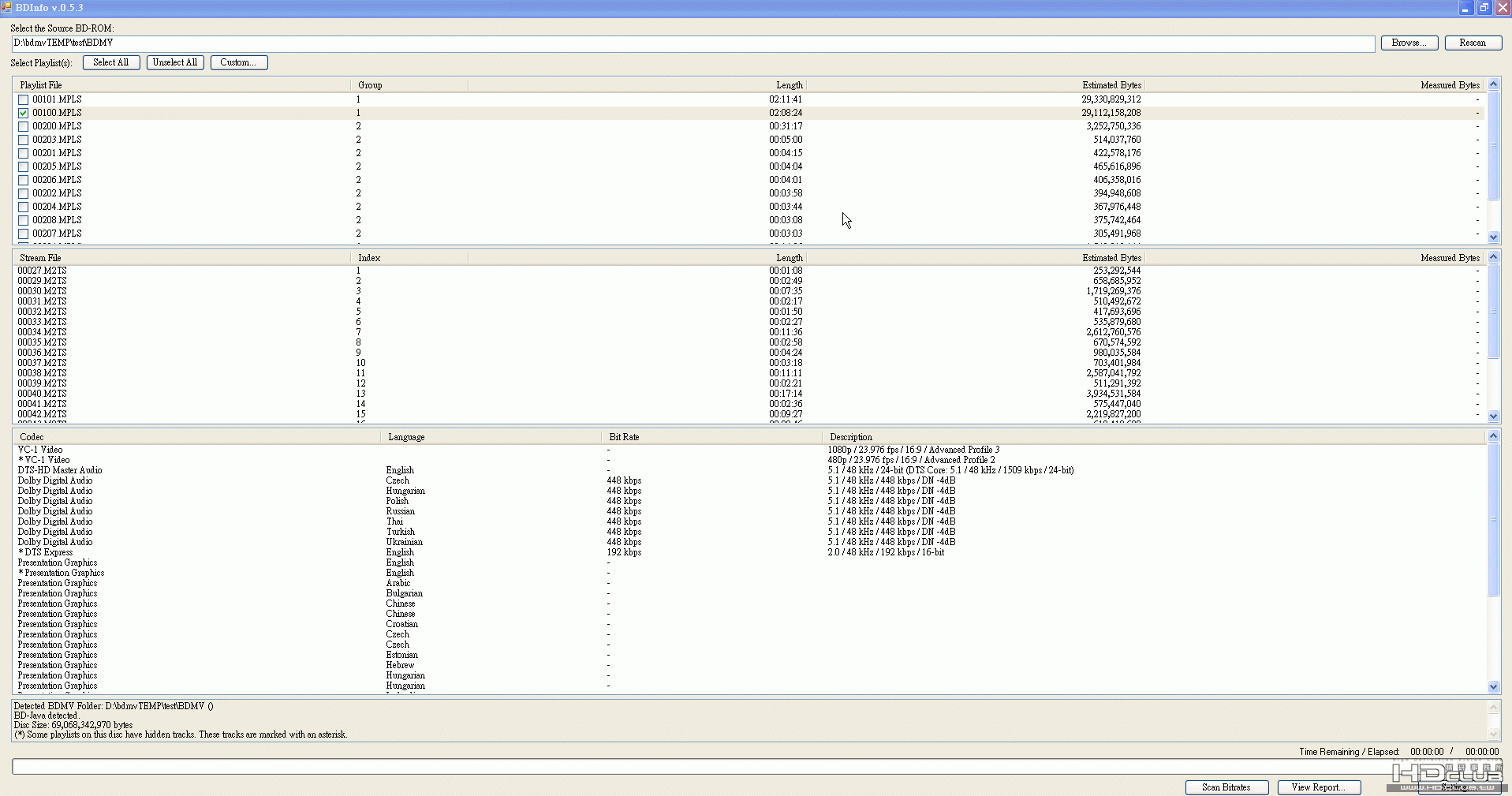Check the 00101.MPLS playlist checkbox
Viewport: 1512px width, 796px height.
pos(24,100)
